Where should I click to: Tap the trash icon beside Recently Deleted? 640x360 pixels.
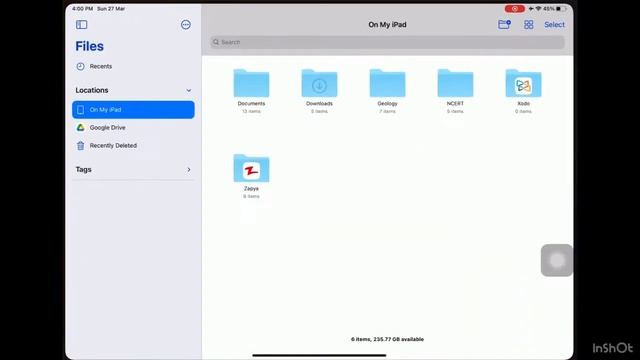click(x=80, y=145)
